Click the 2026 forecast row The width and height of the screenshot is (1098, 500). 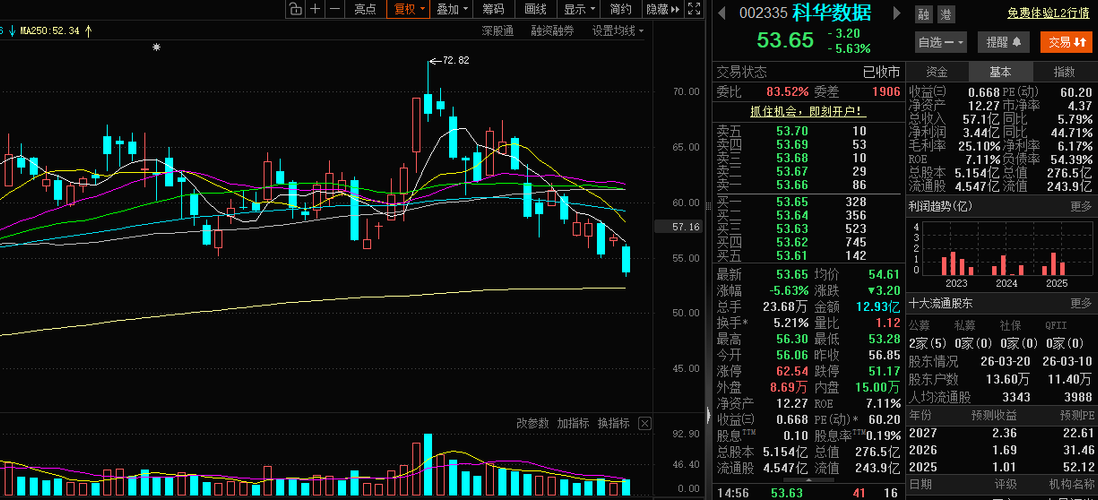point(1001,450)
